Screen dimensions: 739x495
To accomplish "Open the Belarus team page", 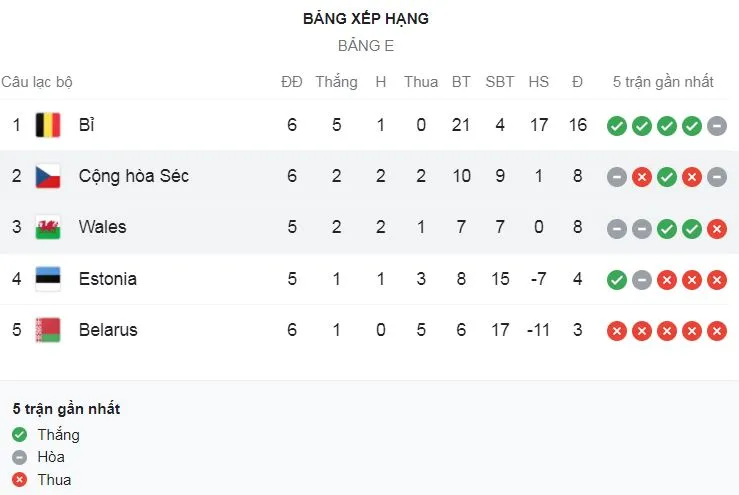I will point(108,329).
